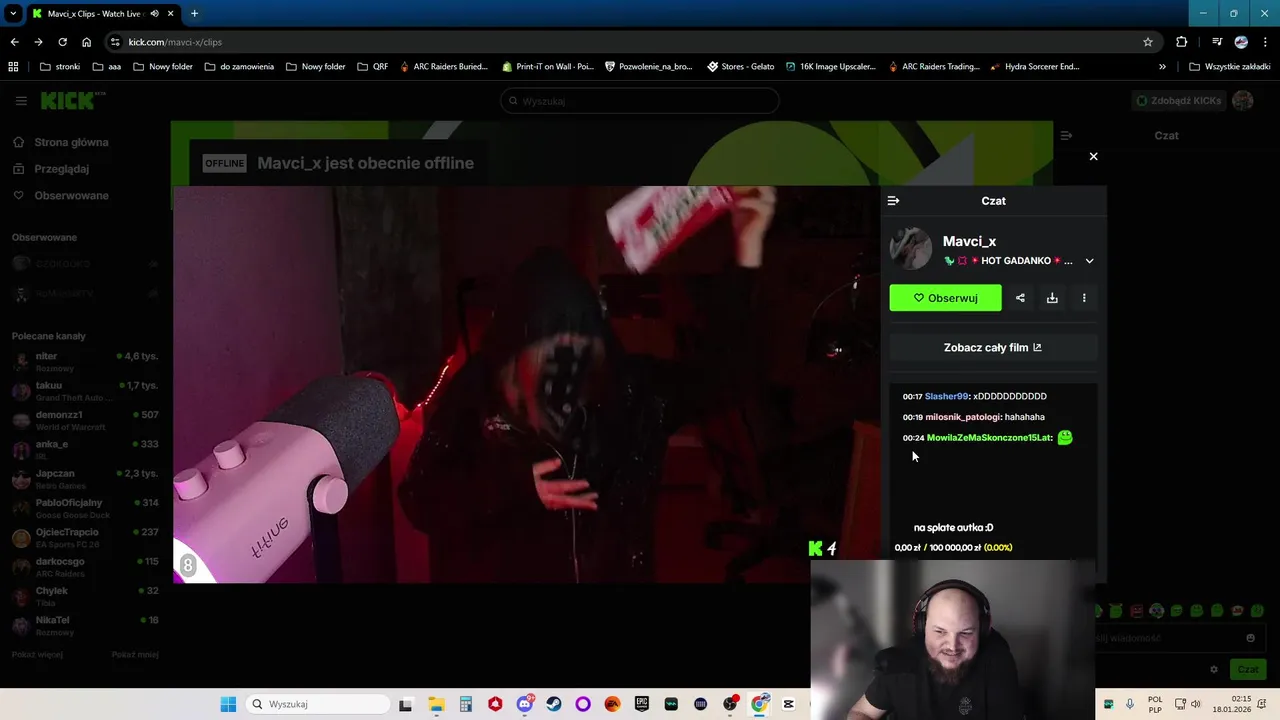The width and height of the screenshot is (1280, 720).
Task: Click the kick.com/mavci-x/clips address bar
Action: 630,42
